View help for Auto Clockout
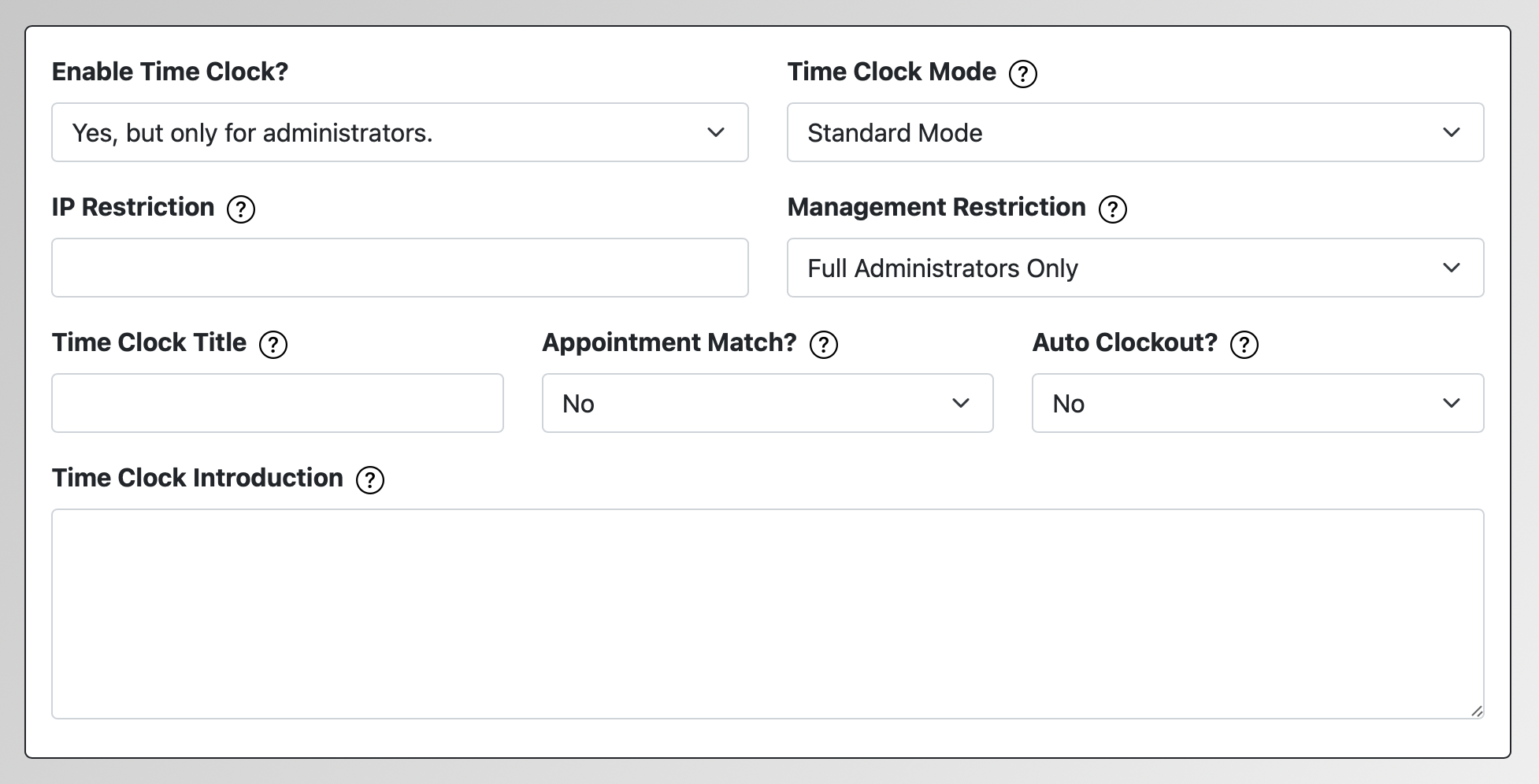The height and width of the screenshot is (784, 1539). point(1244,345)
